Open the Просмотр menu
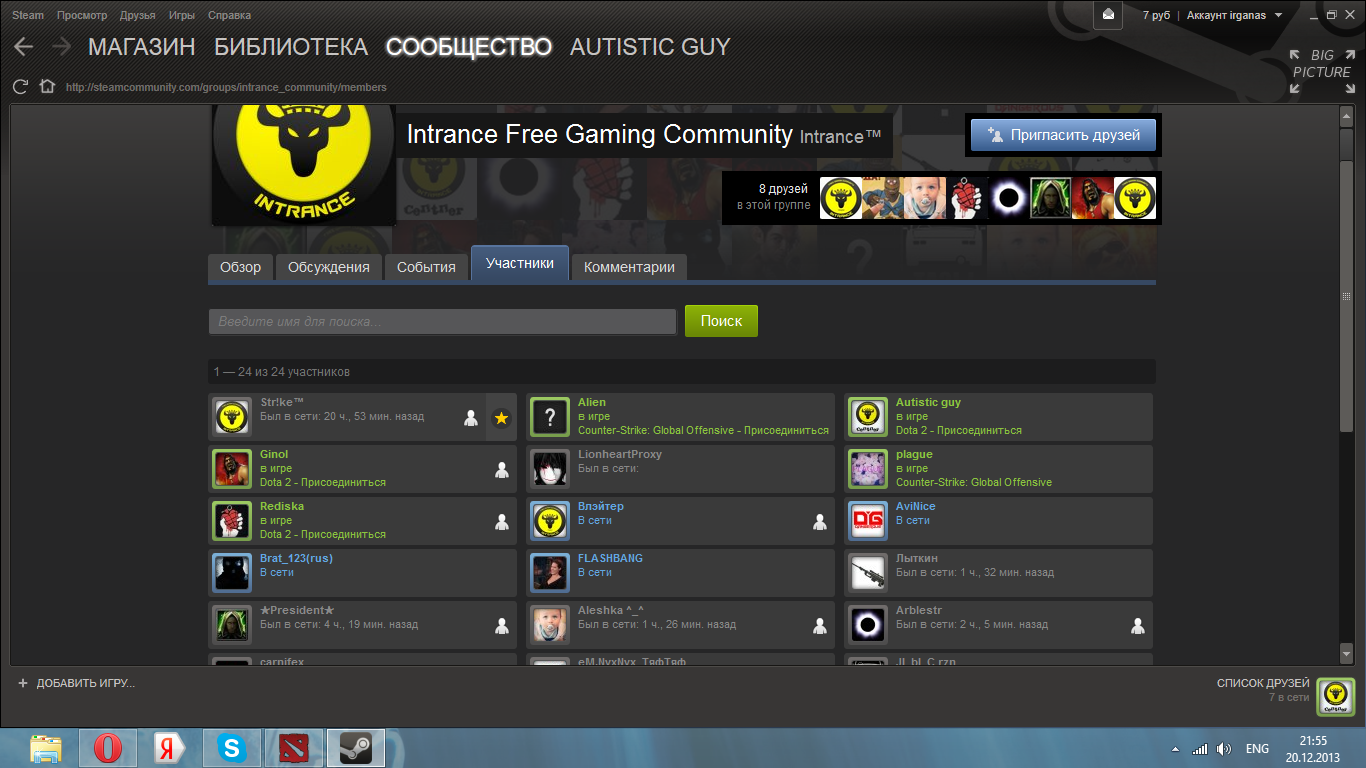Viewport: 1366px width, 768px height. 82,15
